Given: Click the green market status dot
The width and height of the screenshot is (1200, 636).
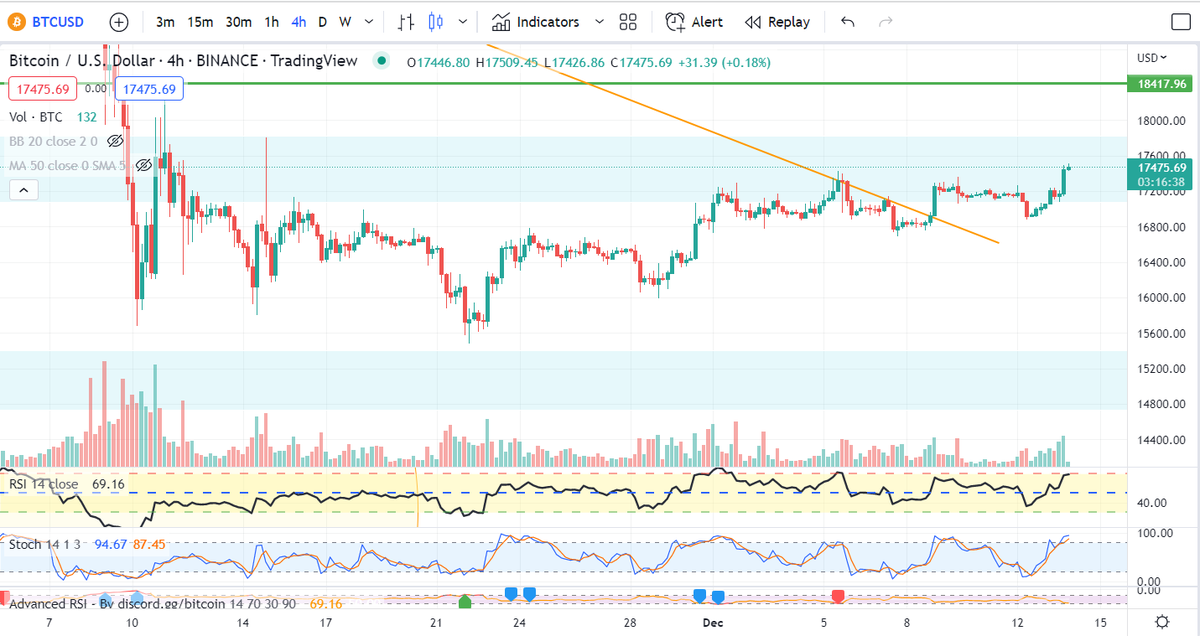Looking at the screenshot, I should coord(381,61).
